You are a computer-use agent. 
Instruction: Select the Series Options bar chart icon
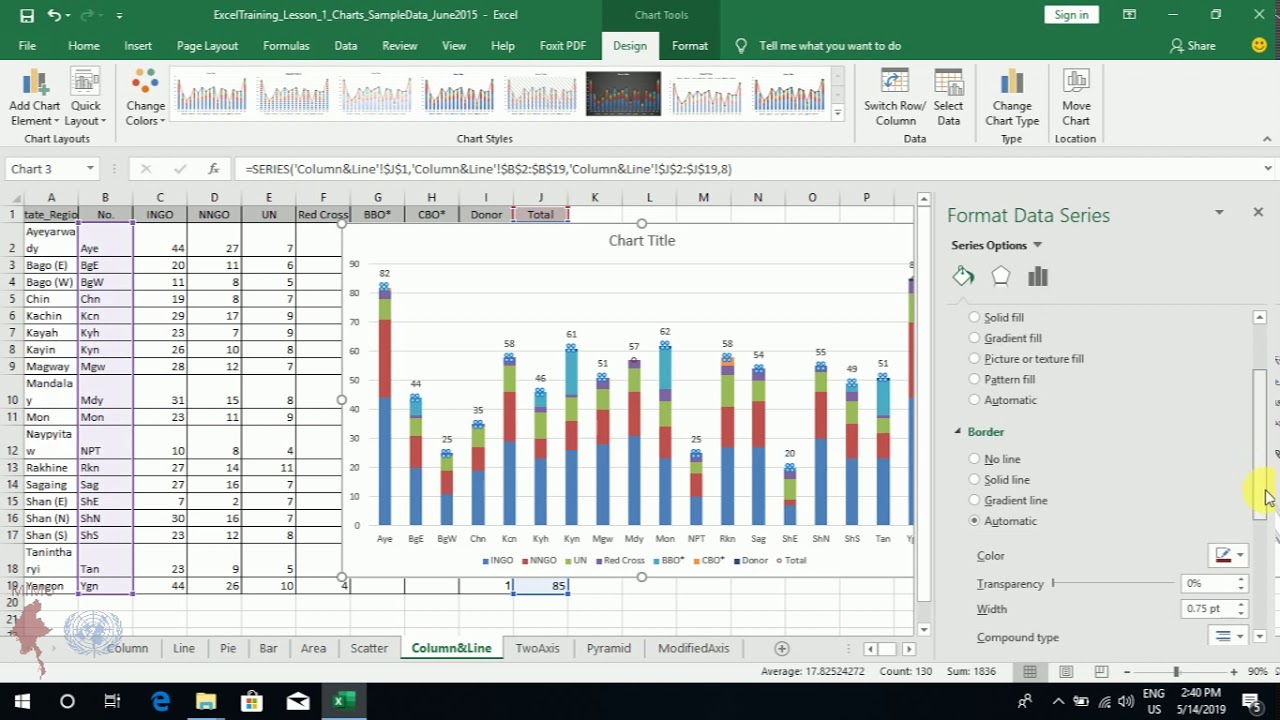[1038, 277]
